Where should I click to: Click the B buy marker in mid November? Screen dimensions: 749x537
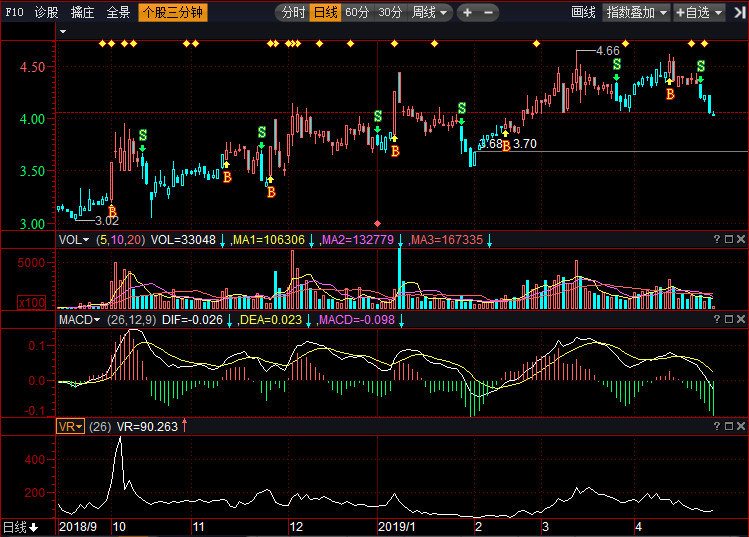click(227, 177)
